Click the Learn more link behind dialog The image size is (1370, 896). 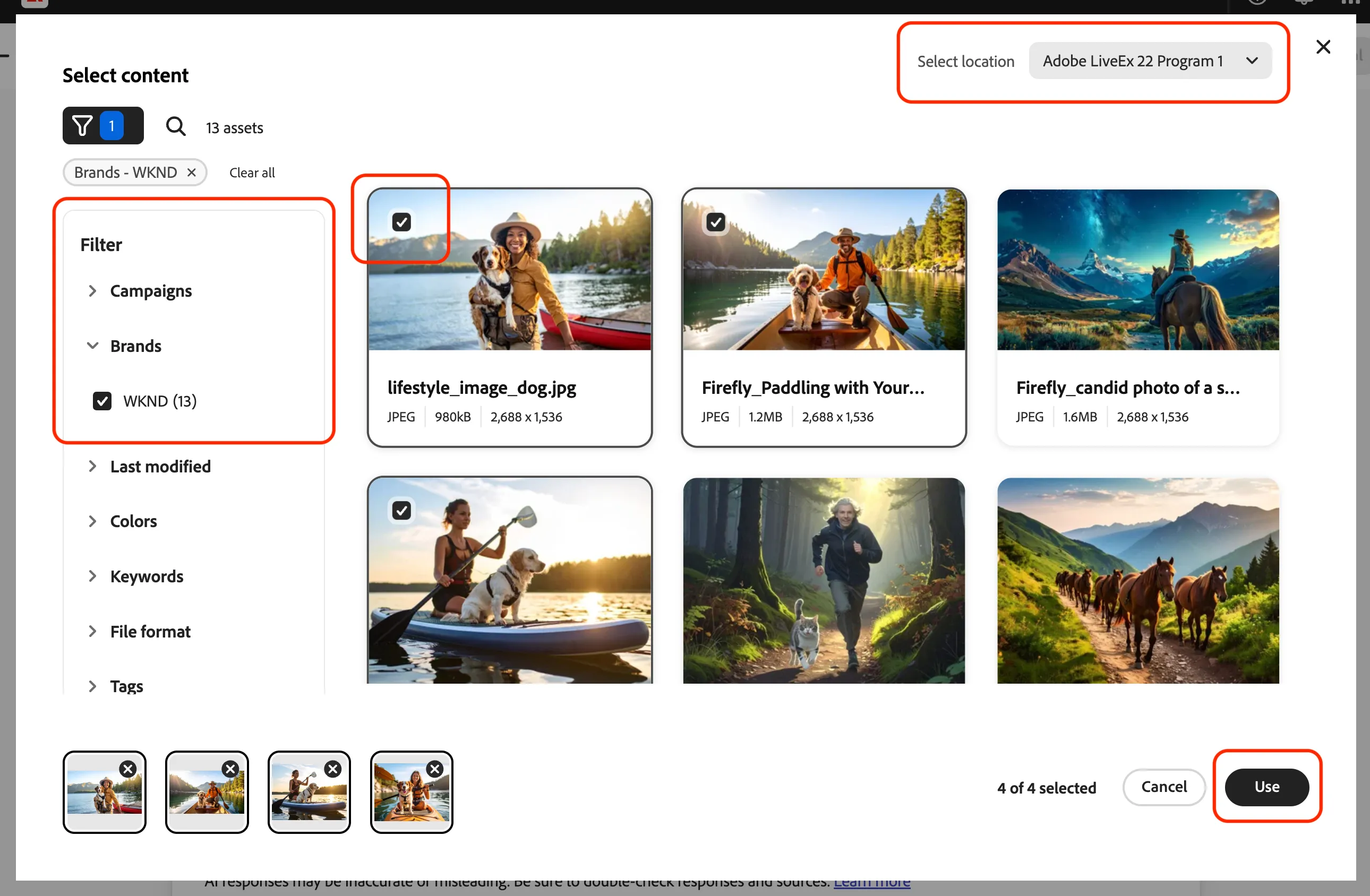872,883
